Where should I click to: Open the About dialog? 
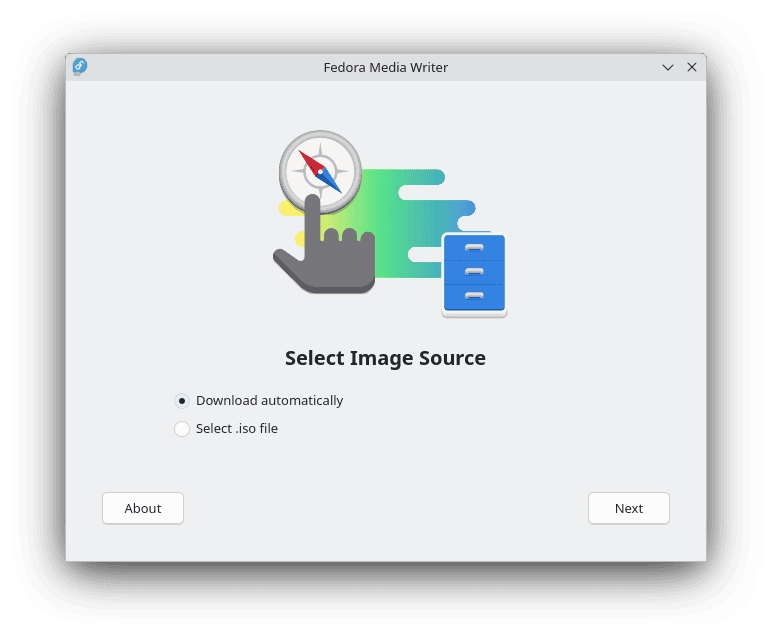[x=143, y=508]
